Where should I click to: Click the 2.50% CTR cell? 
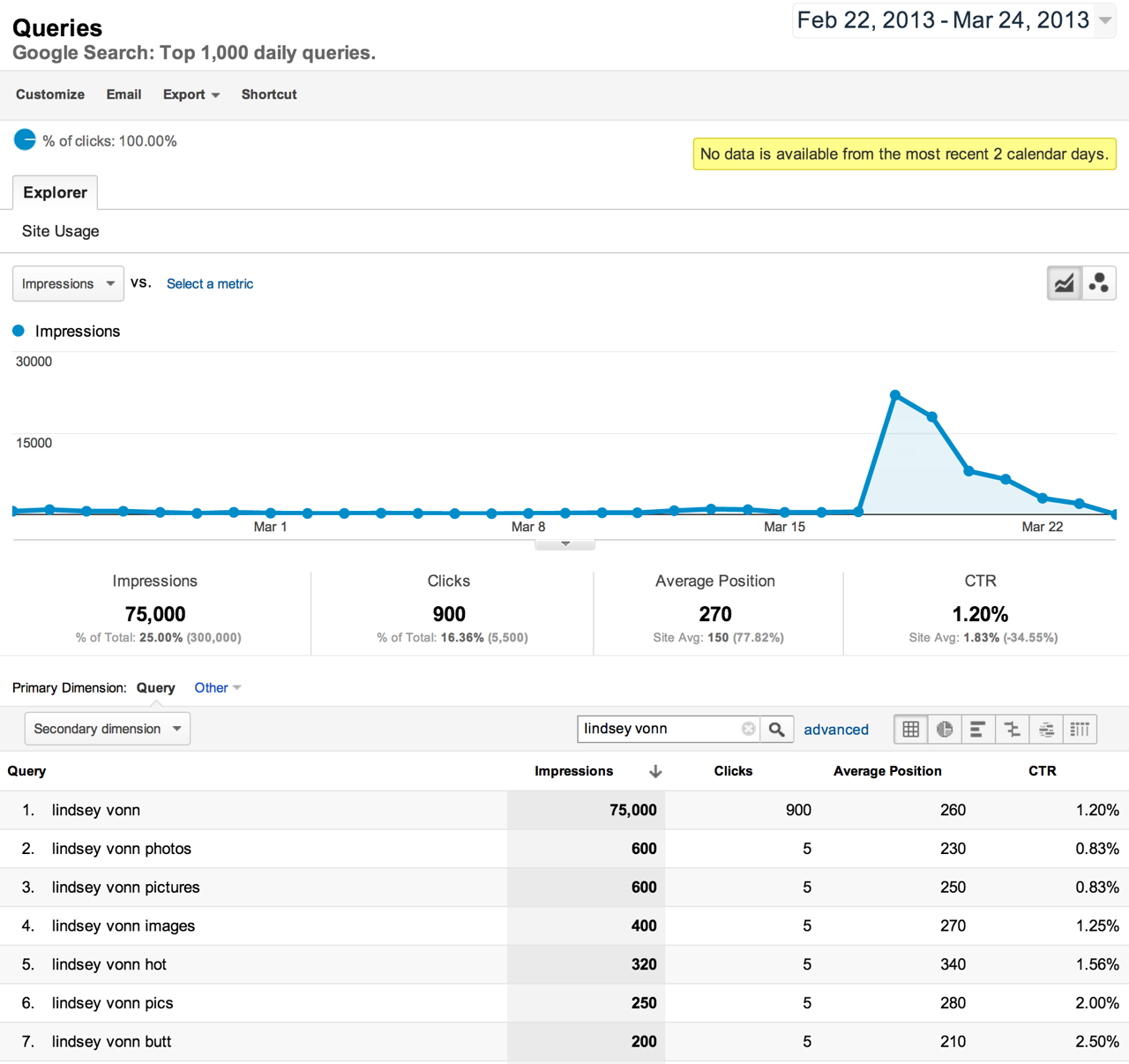click(1097, 1042)
